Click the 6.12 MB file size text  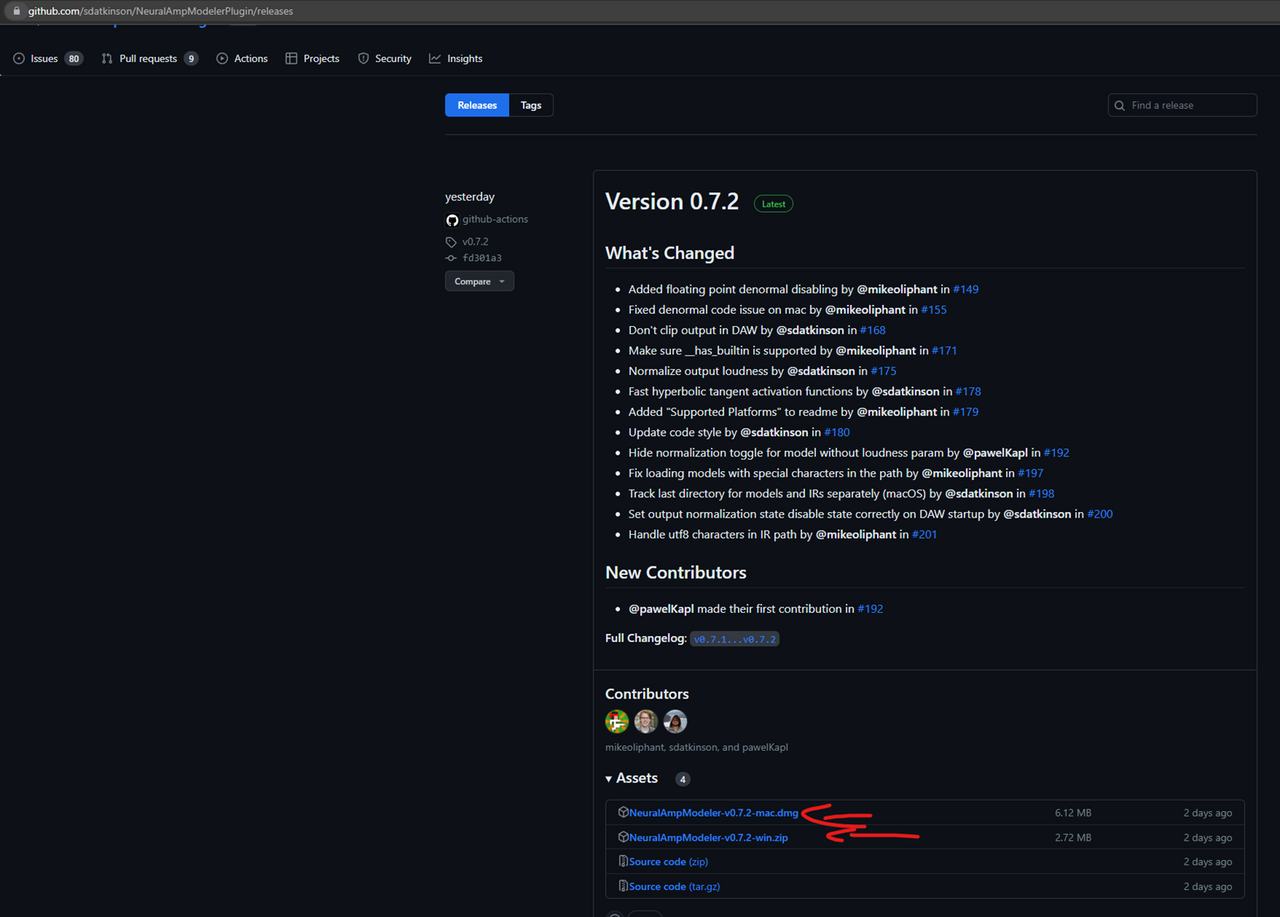tap(1073, 813)
